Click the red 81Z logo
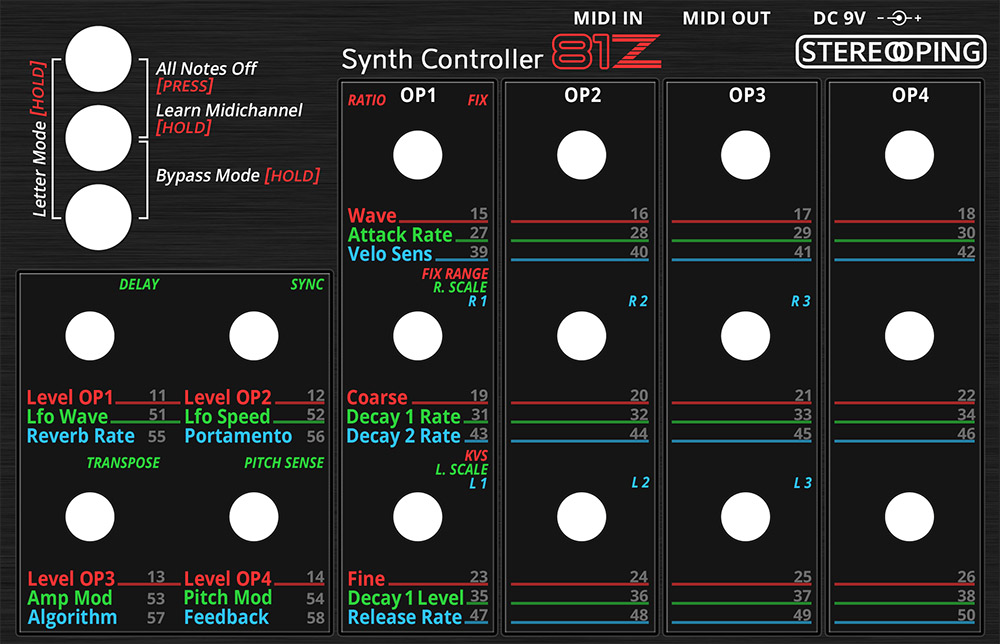 (607, 52)
